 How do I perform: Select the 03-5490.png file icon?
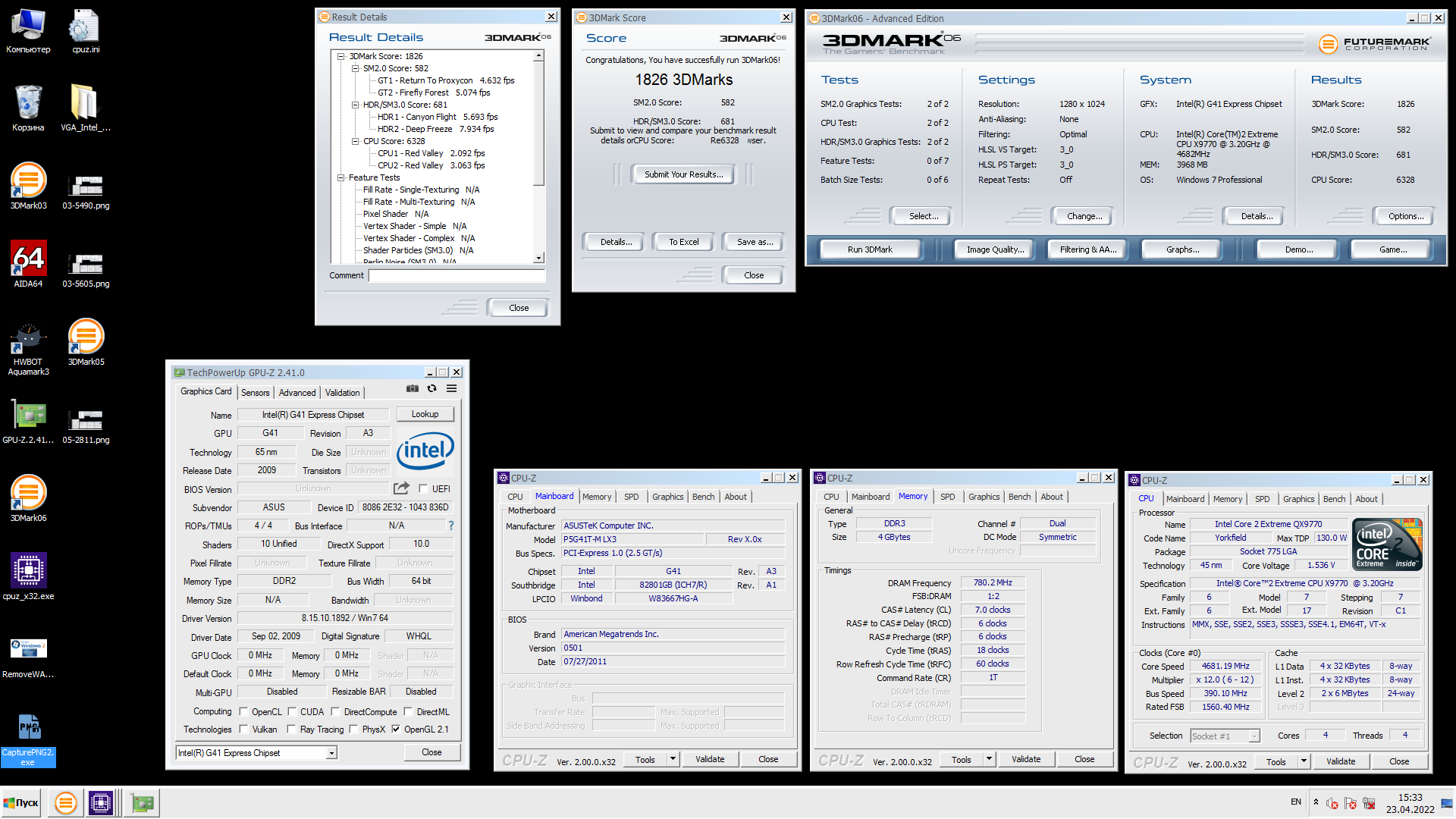click(86, 190)
